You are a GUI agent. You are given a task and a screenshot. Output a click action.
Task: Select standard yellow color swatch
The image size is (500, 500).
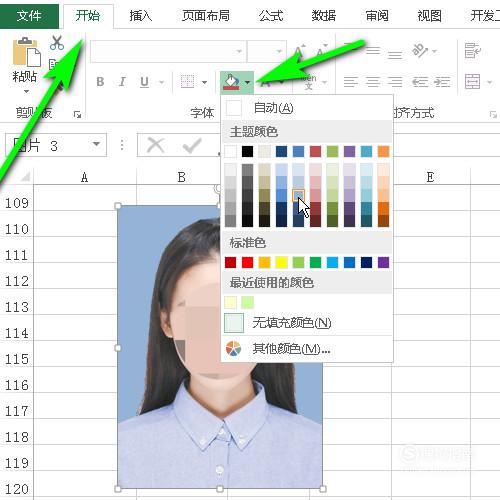coord(281,262)
